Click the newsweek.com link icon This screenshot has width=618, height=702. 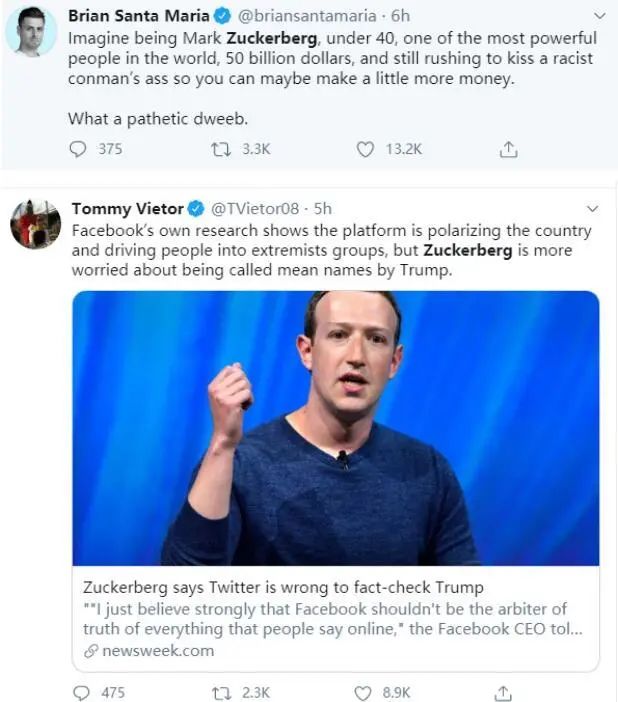(91, 651)
